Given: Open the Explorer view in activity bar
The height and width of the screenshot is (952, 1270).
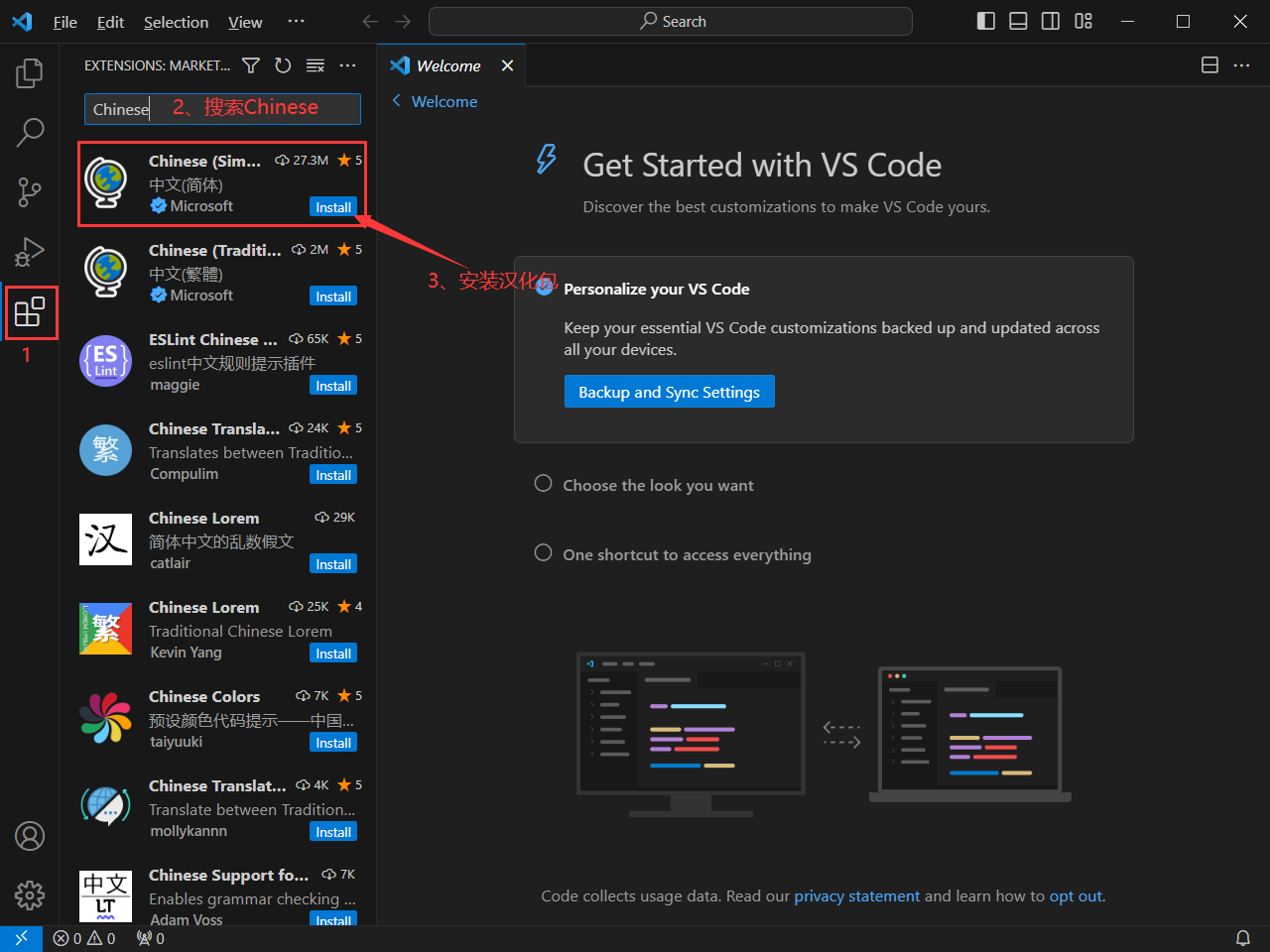Looking at the screenshot, I should pyautogui.click(x=30, y=72).
